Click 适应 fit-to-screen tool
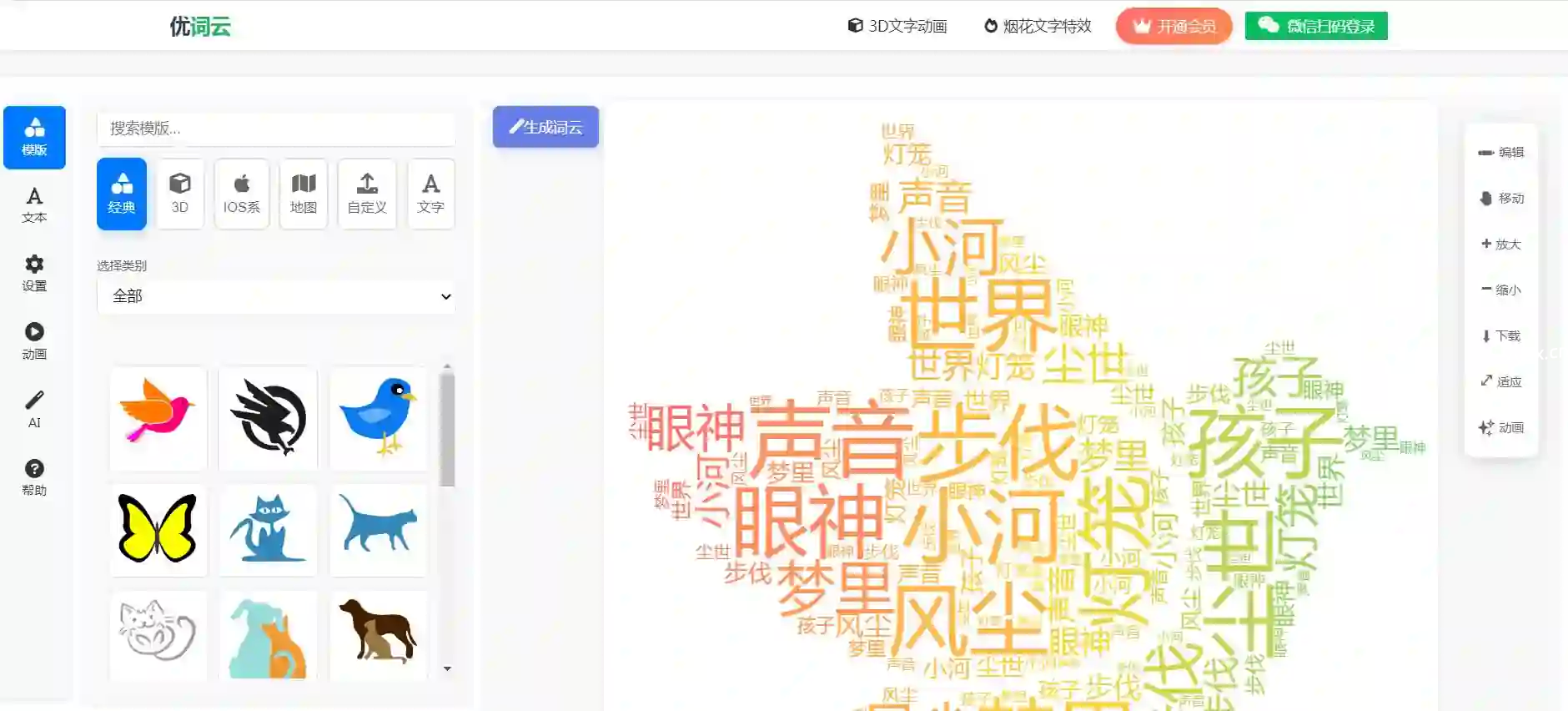Image resolution: width=1568 pixels, height=711 pixels. (1500, 381)
